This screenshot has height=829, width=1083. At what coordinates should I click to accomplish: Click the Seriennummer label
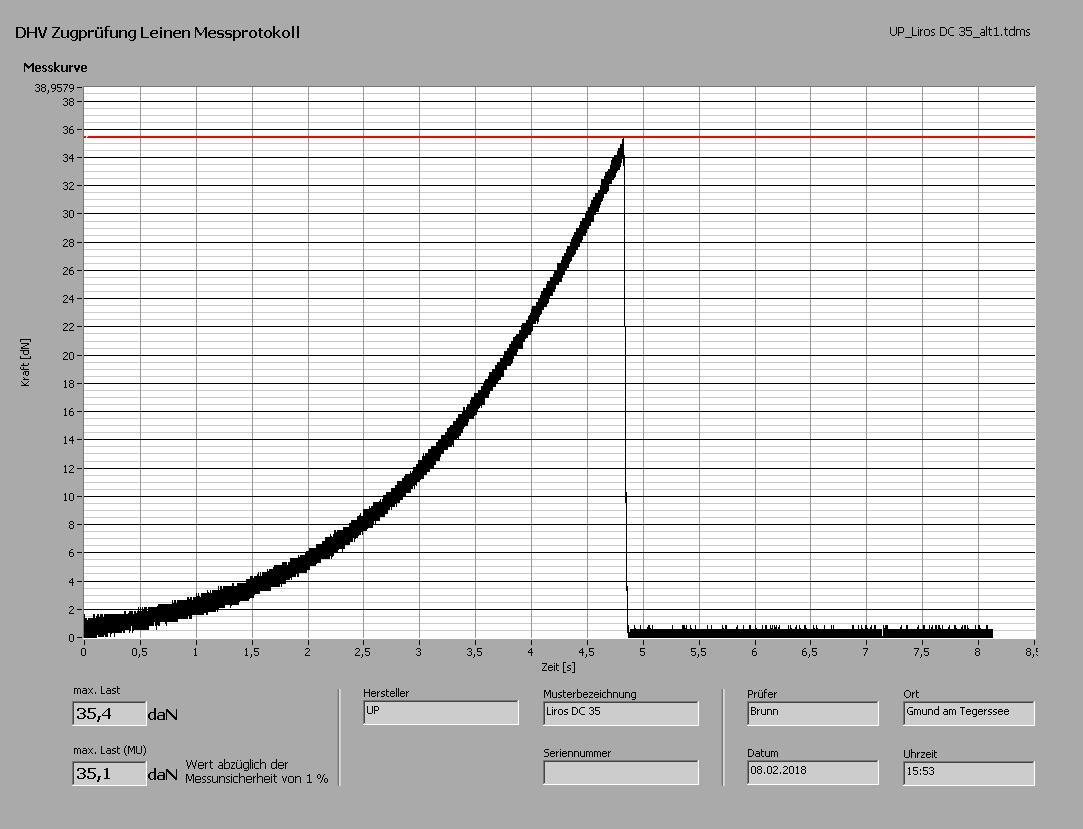(x=577, y=753)
